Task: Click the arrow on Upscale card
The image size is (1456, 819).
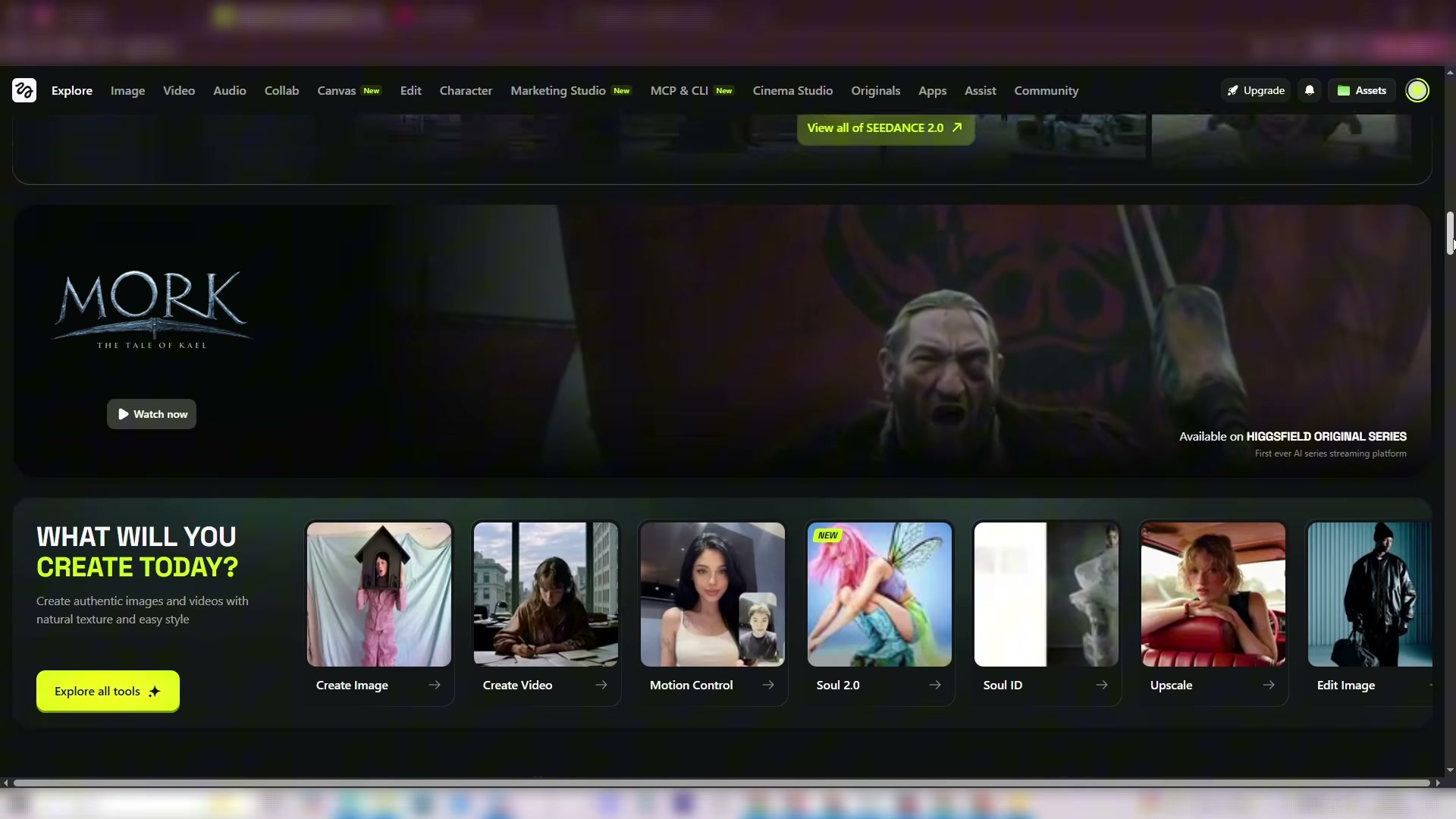Action: (1269, 685)
